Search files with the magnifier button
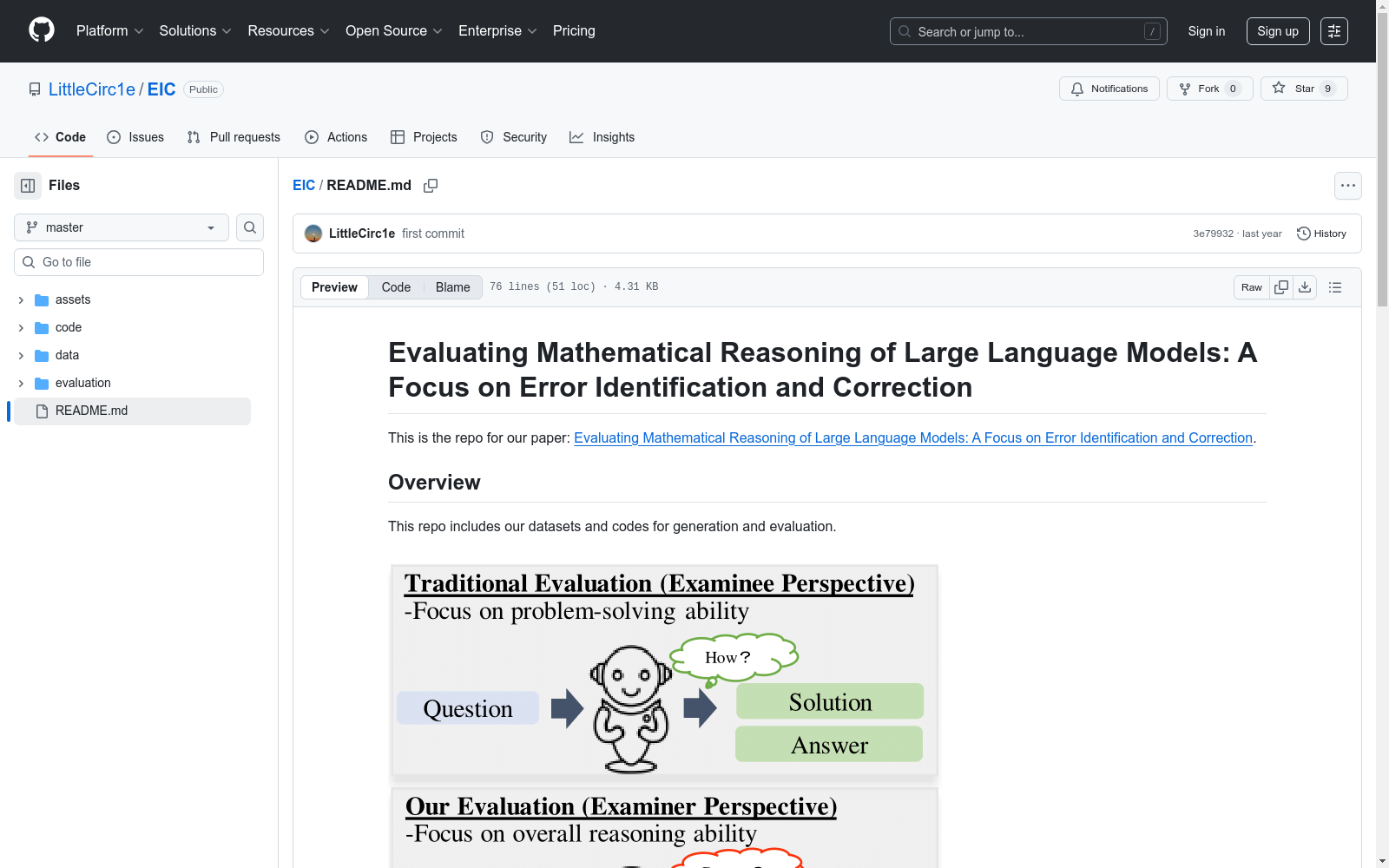This screenshot has width=1389, height=868. coord(250,227)
